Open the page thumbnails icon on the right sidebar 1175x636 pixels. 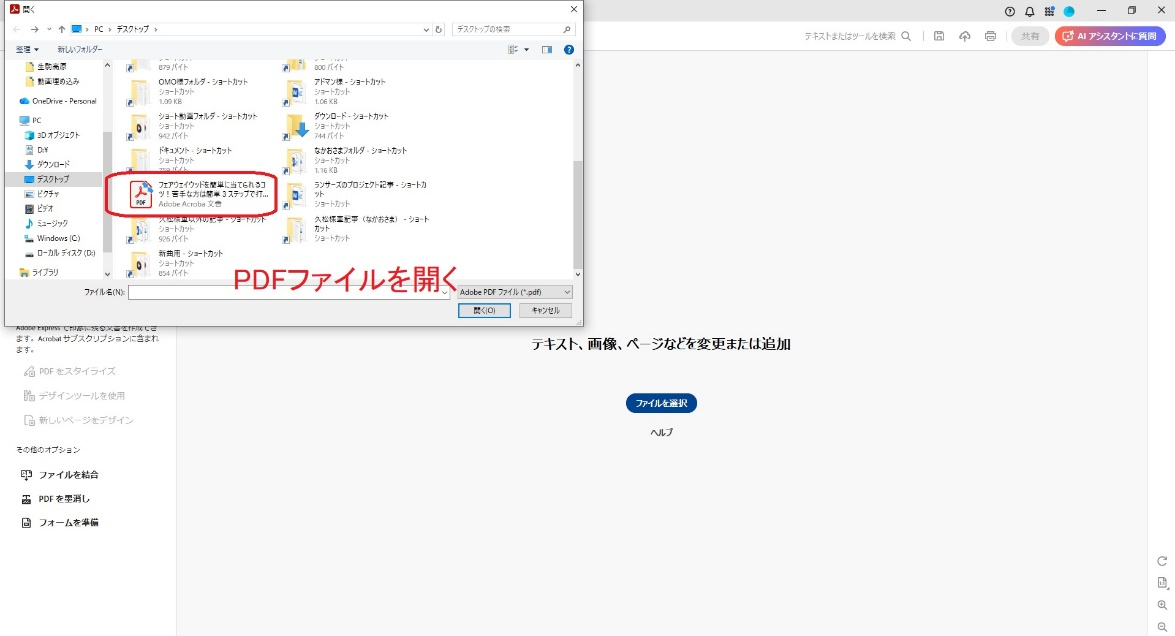[1164, 582]
